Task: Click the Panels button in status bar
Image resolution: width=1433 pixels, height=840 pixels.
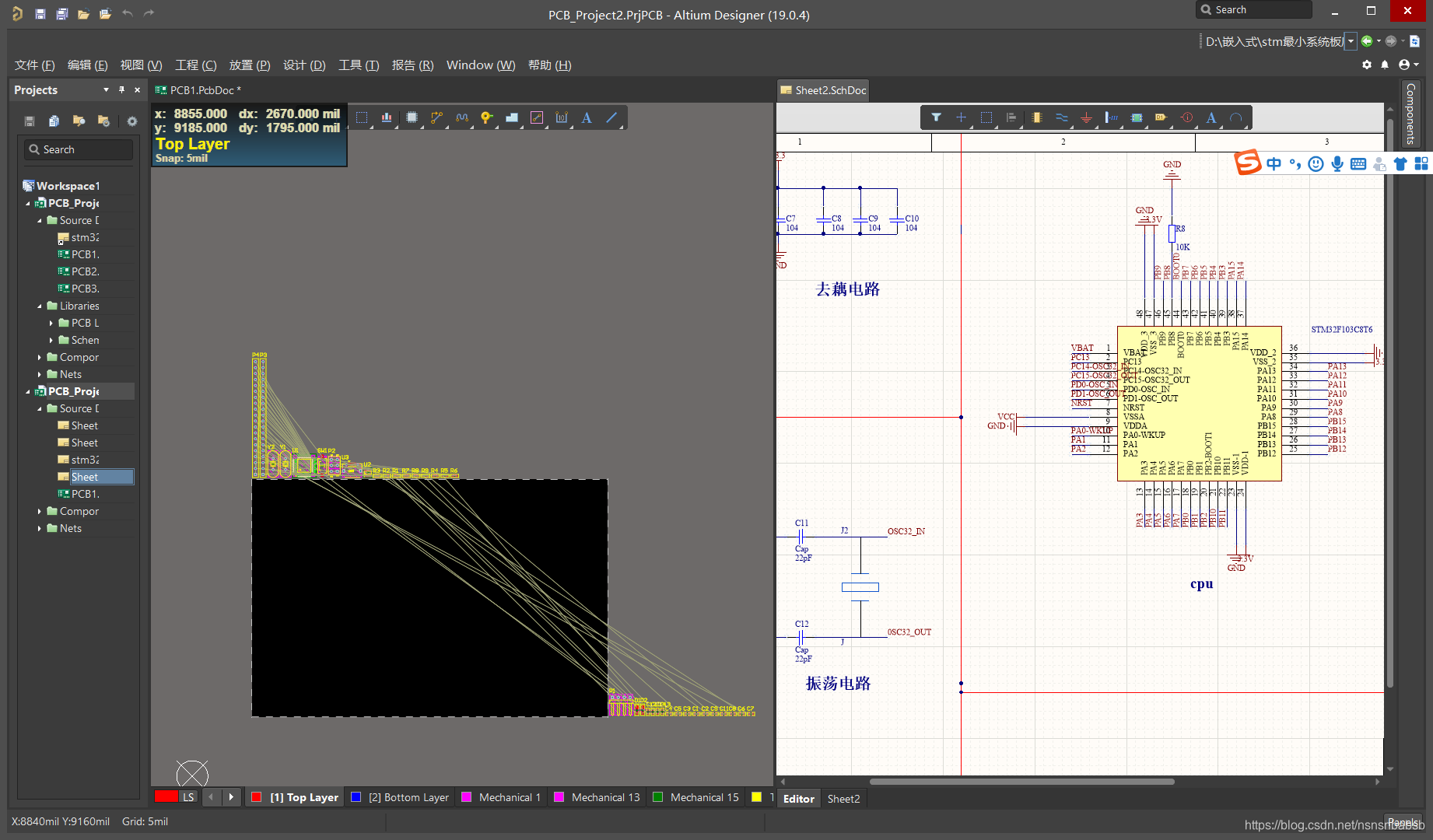Action: click(x=1403, y=822)
